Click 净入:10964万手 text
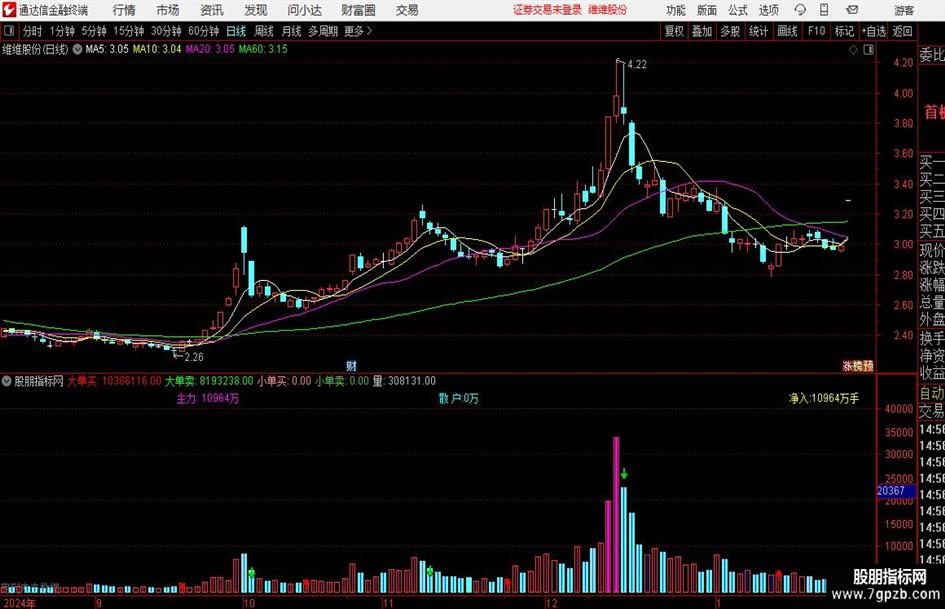 point(824,398)
